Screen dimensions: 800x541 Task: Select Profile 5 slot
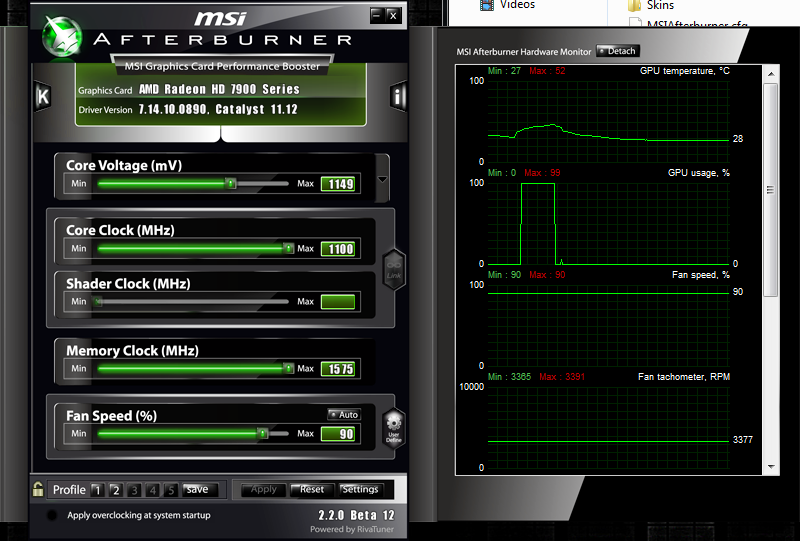(x=171, y=490)
